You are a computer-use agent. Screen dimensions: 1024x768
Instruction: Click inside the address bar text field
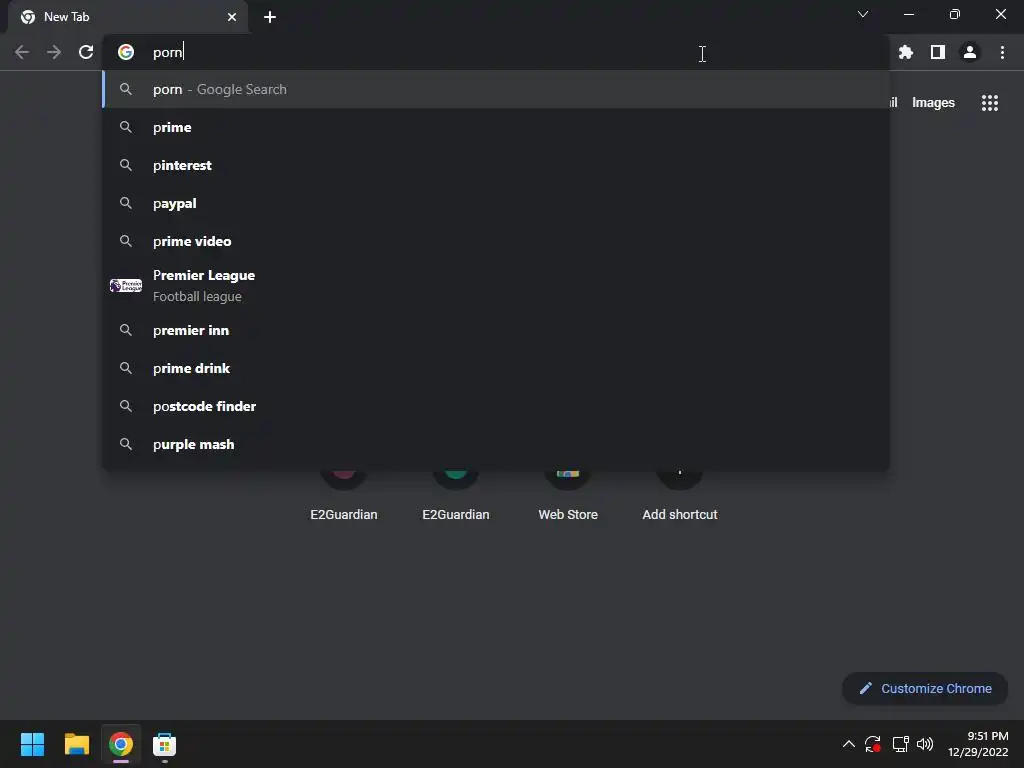(496, 52)
